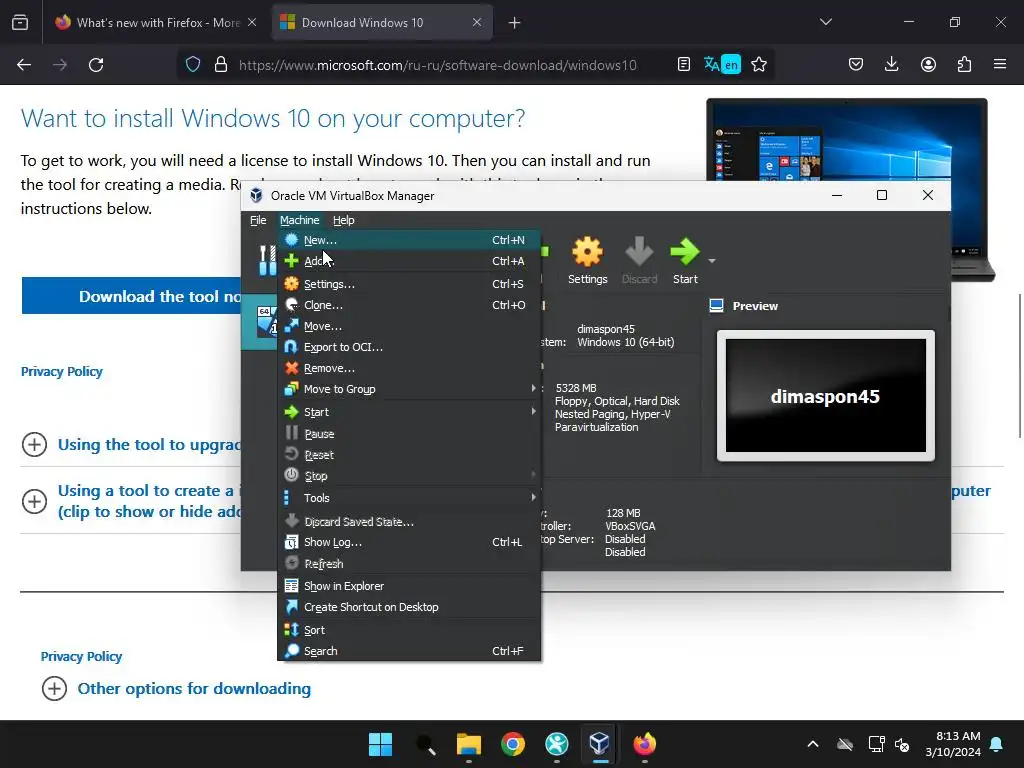Select Show in Explorer entry
This screenshot has height=768, width=1024.
409,586
